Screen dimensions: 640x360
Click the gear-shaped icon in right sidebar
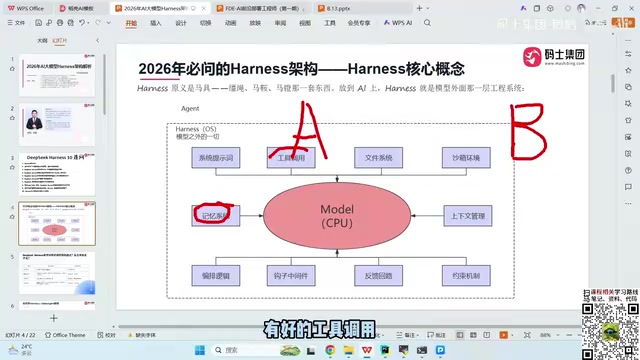[x=628, y=104]
